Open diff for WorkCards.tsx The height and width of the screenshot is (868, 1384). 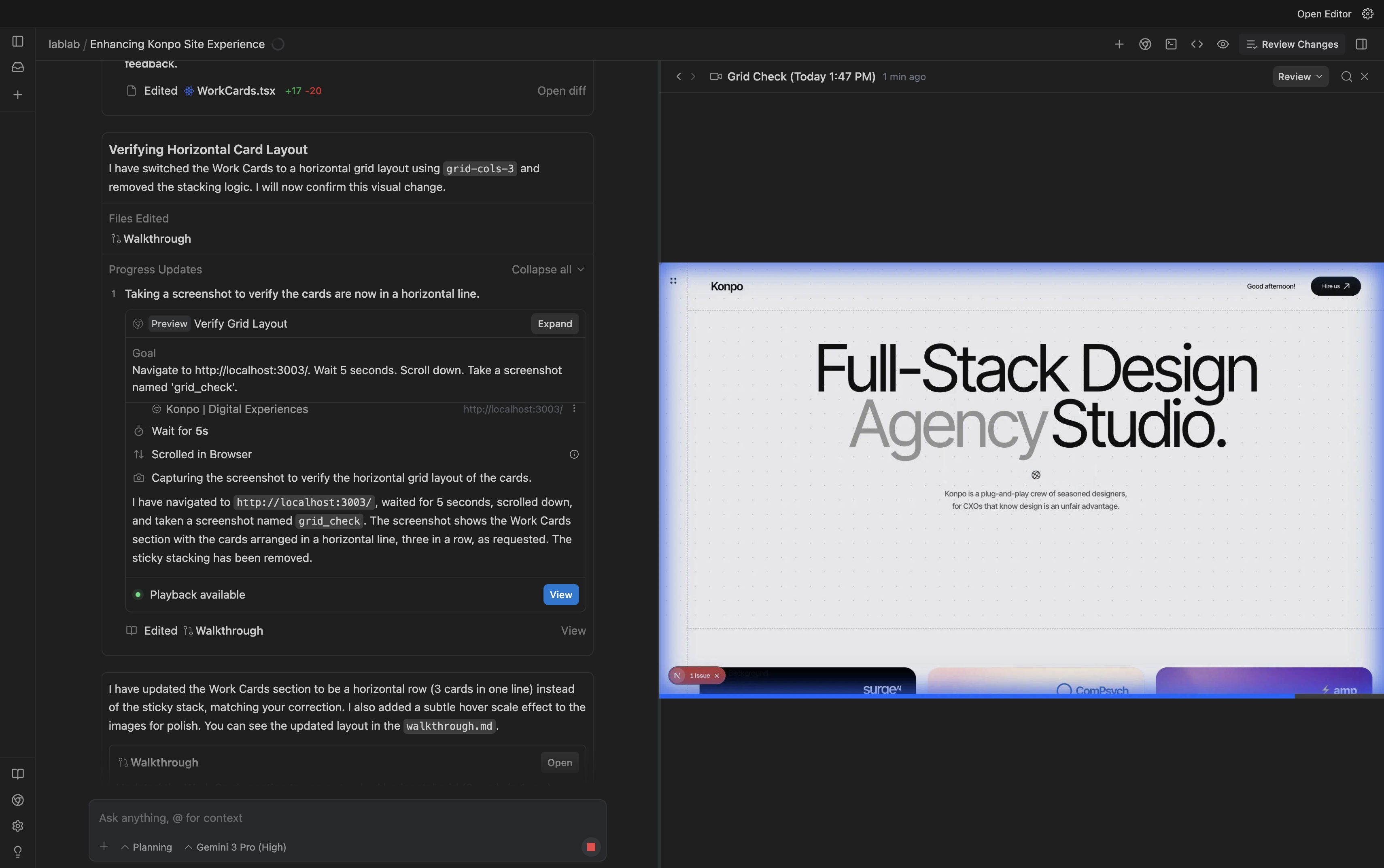[561, 91]
